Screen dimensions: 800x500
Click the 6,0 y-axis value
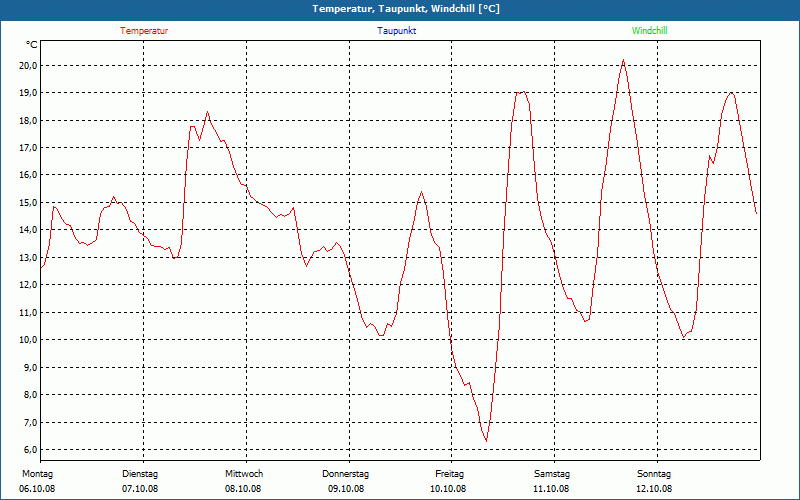30,449
